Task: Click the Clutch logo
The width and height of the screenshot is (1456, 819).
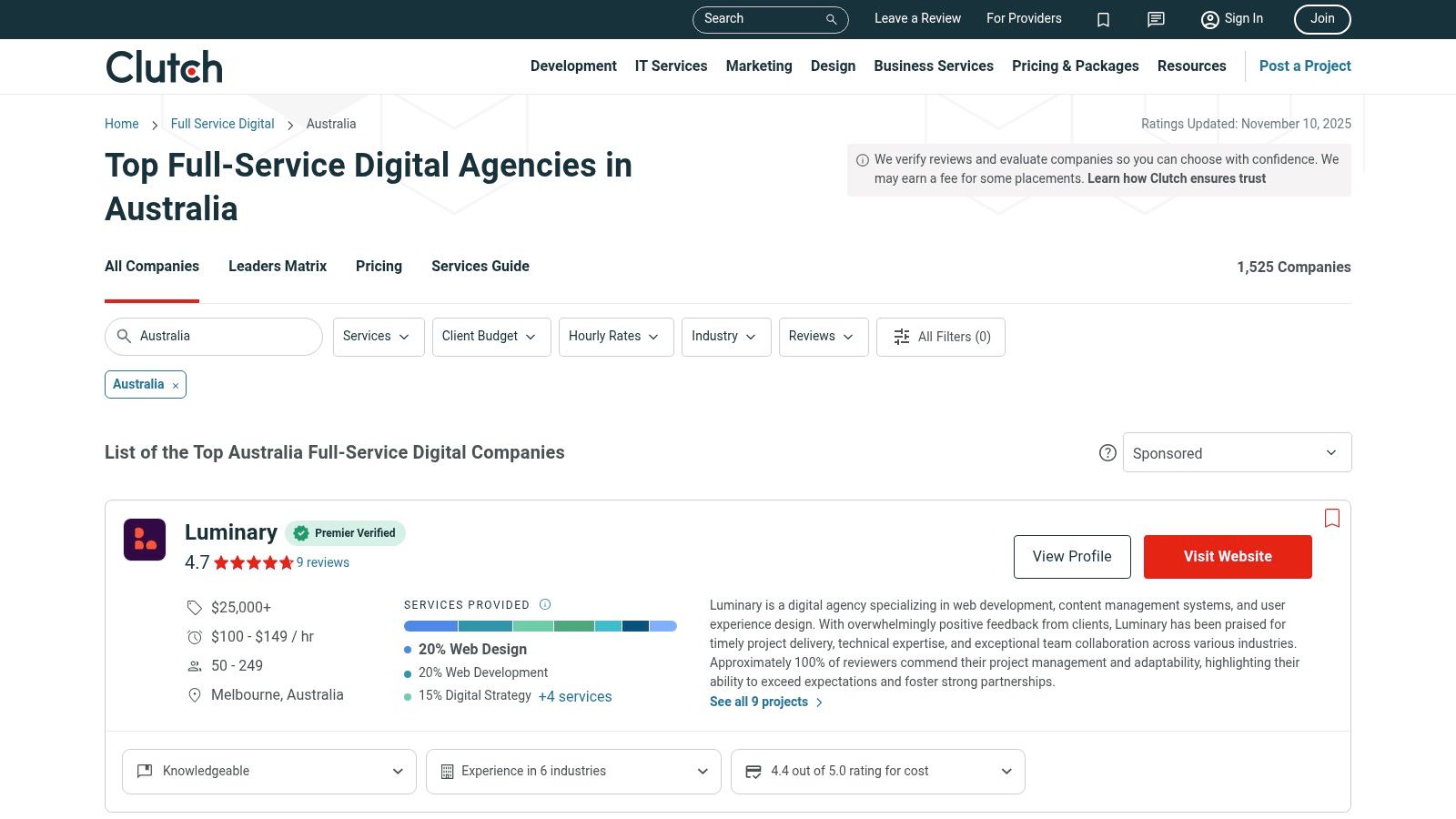Action: (165, 67)
